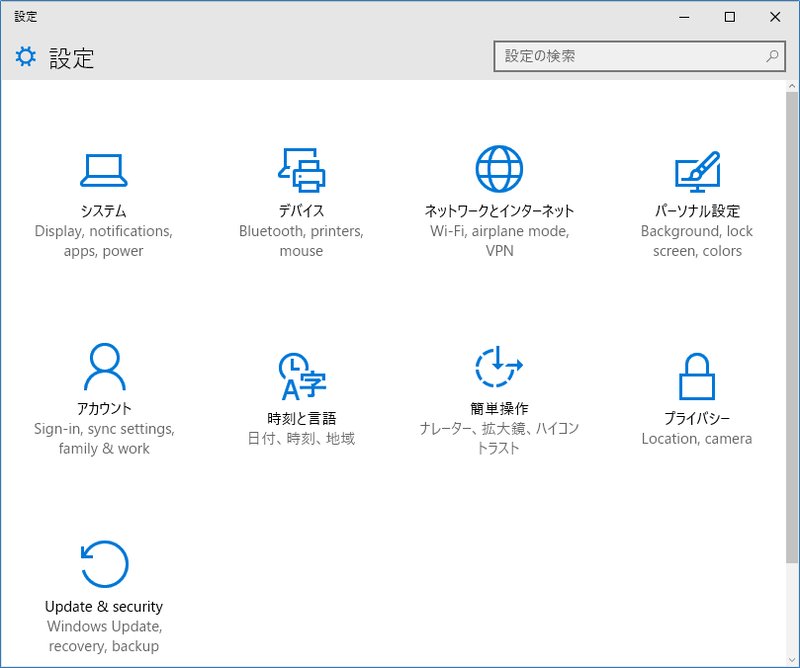Click 'Bluetooth, printers, mouse' description
This screenshot has height=668, width=800.
(x=302, y=241)
